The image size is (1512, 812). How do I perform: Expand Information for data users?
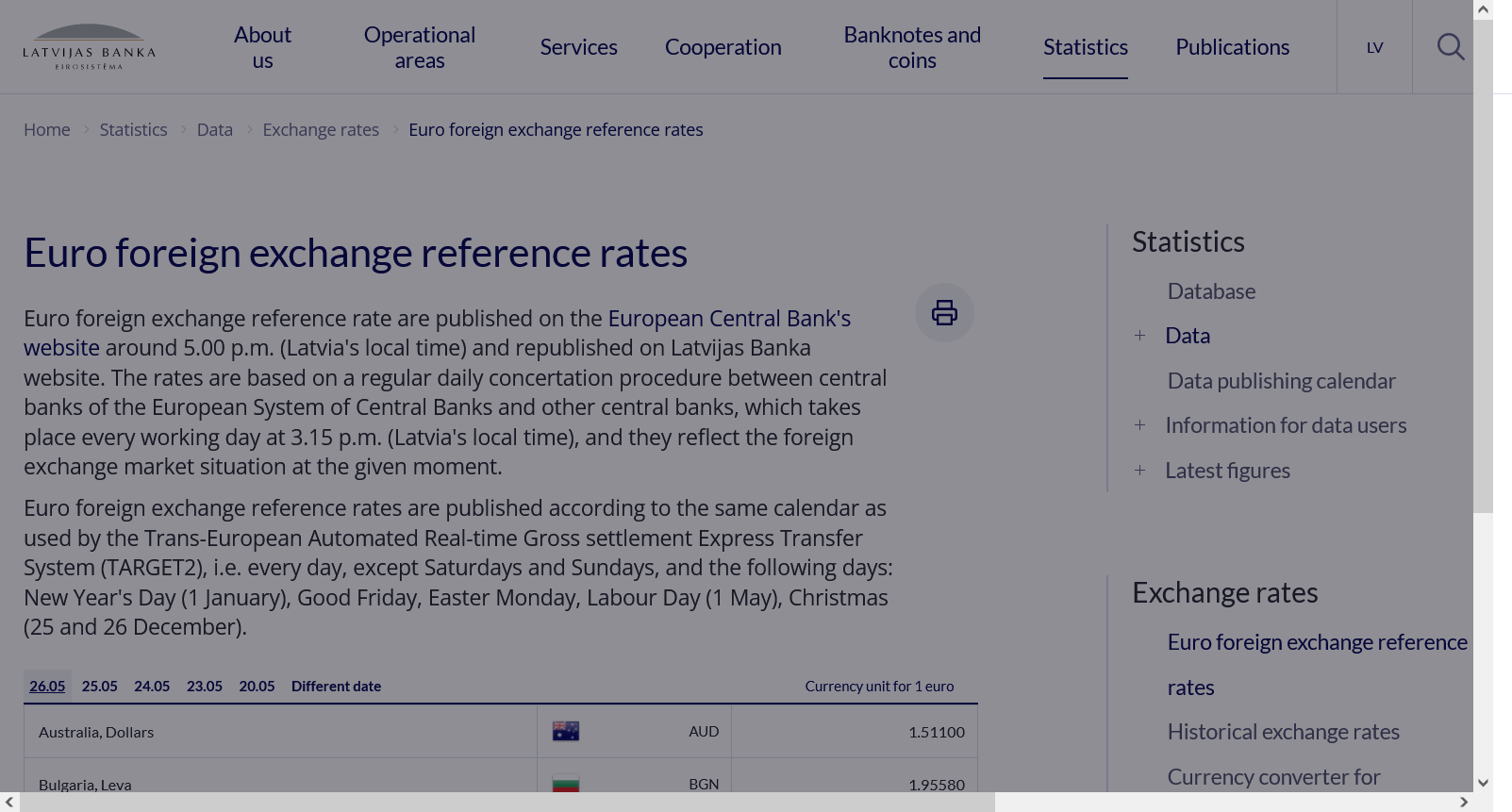(x=1139, y=425)
